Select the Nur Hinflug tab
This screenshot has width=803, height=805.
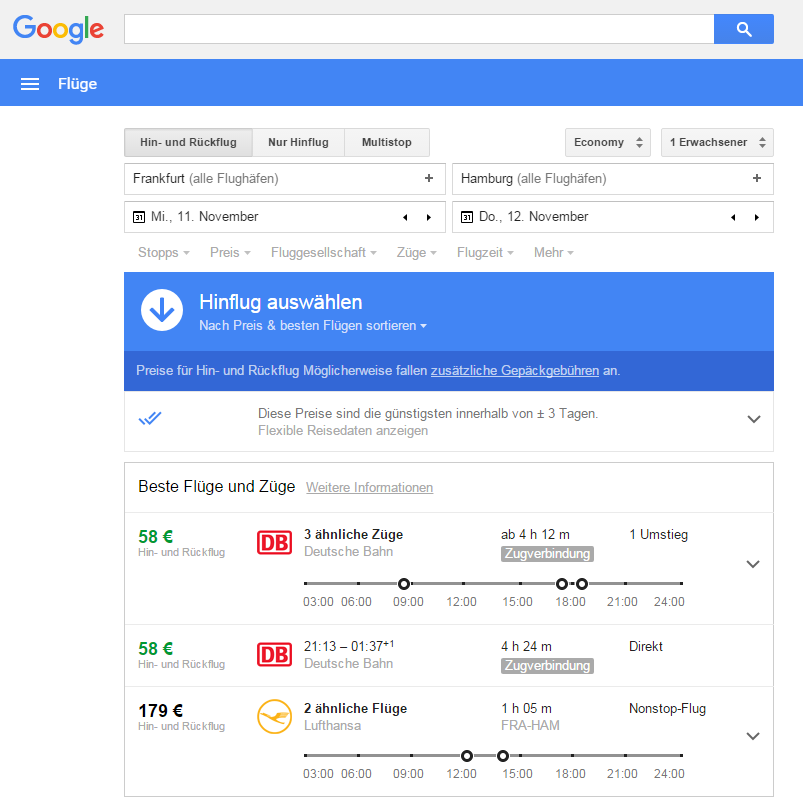click(298, 142)
